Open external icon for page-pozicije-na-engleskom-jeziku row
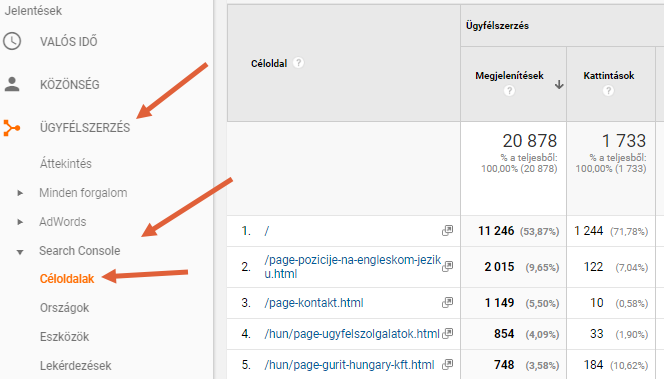664x379 pixels. [447, 266]
